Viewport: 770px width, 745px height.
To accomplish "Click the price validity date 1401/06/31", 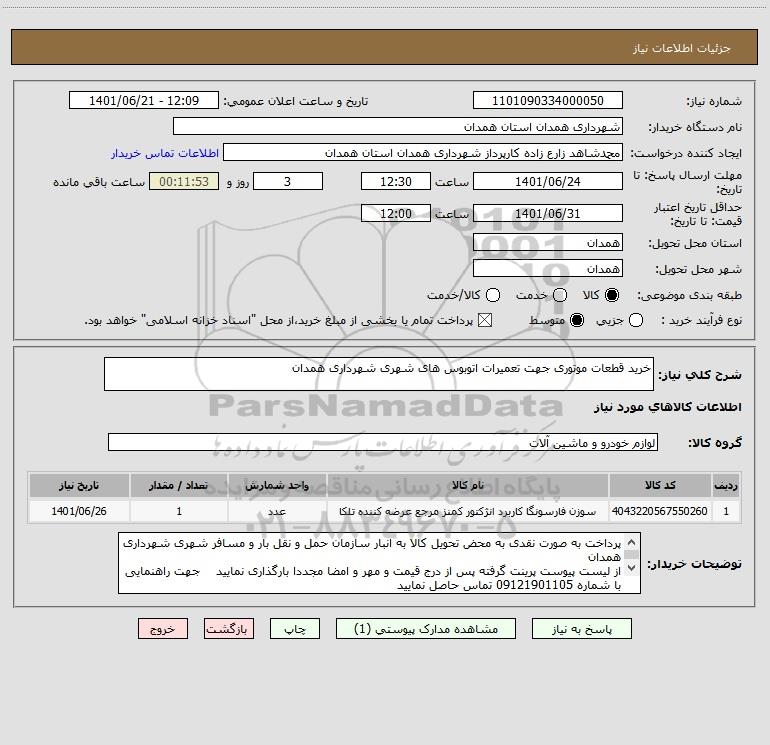I will [548, 213].
